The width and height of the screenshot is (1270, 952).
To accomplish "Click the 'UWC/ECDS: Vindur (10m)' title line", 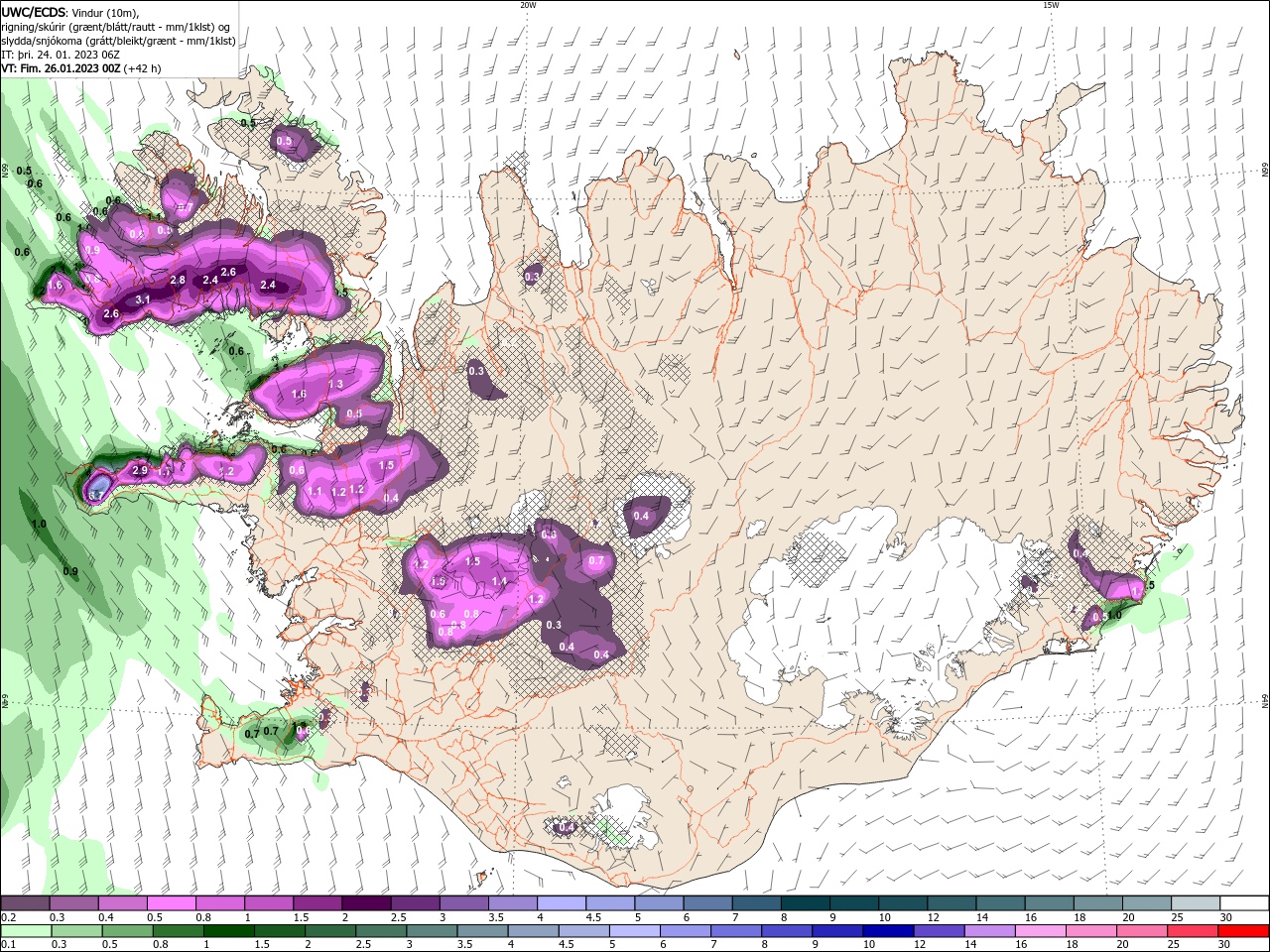I will pos(70,12).
